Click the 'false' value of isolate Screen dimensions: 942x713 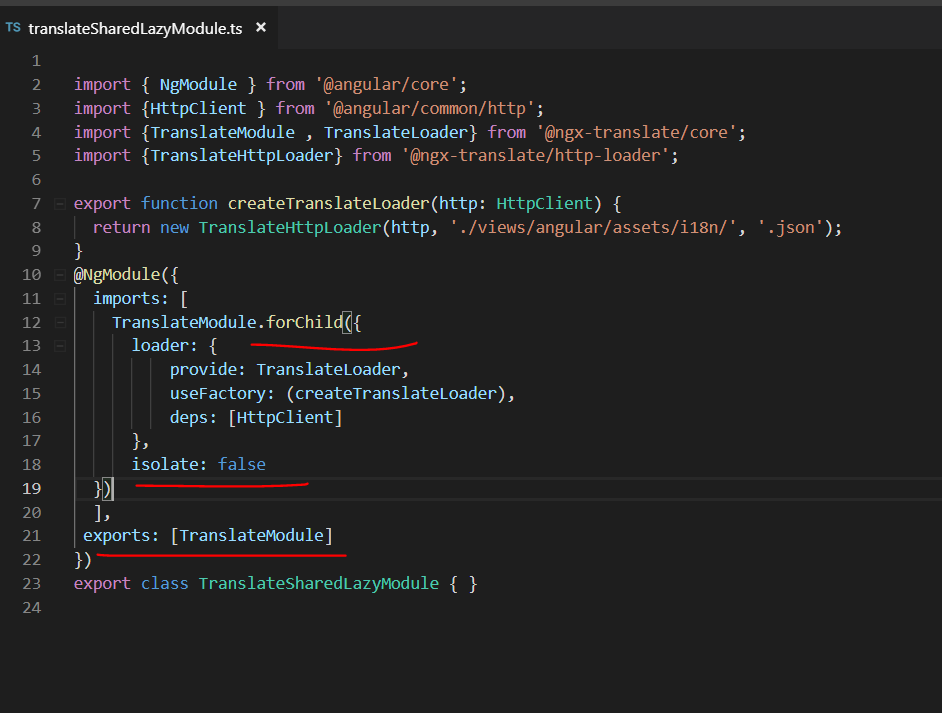242,464
